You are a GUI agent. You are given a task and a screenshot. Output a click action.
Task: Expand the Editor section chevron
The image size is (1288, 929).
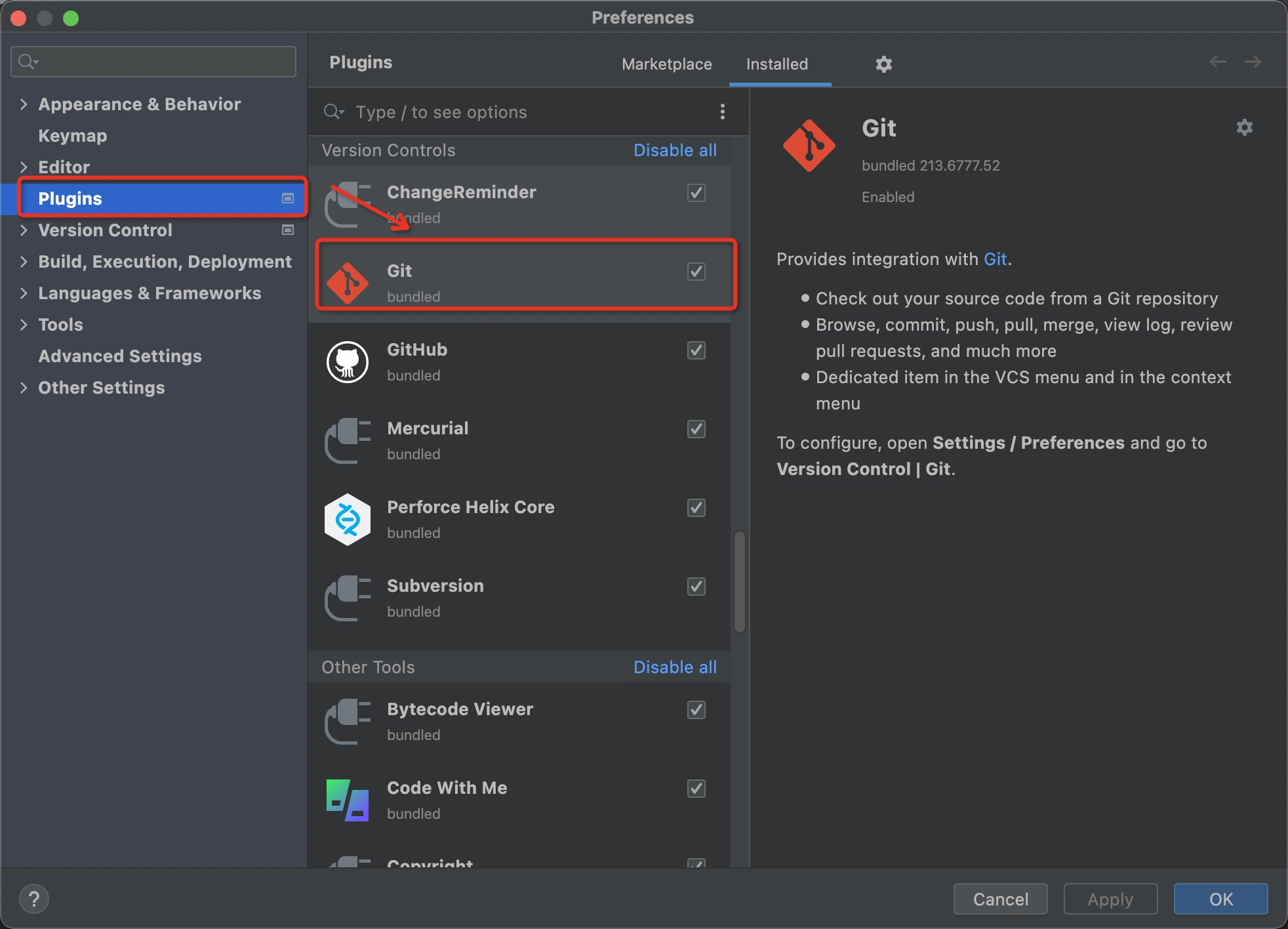coord(24,167)
